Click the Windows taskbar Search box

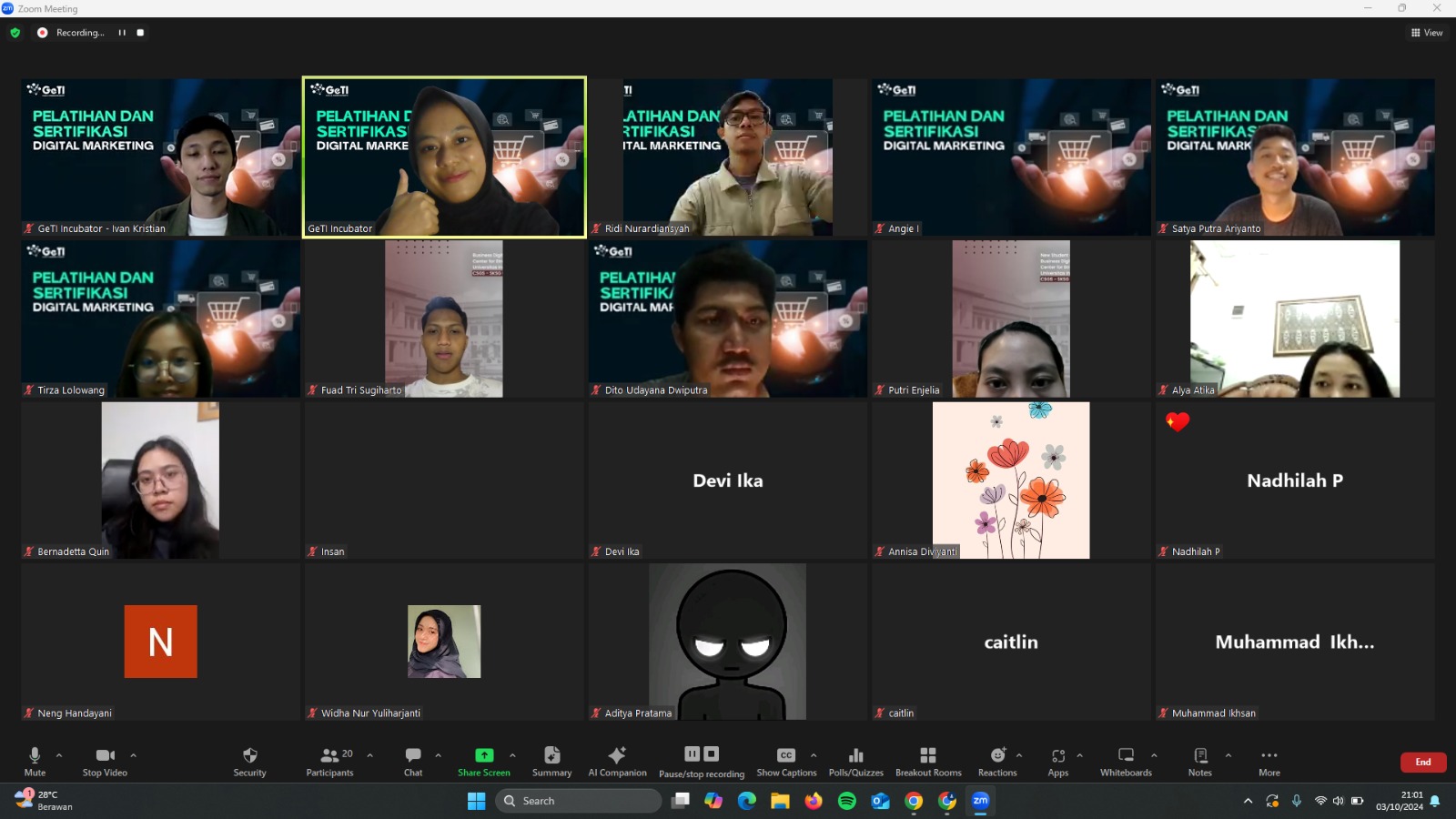pos(579,801)
